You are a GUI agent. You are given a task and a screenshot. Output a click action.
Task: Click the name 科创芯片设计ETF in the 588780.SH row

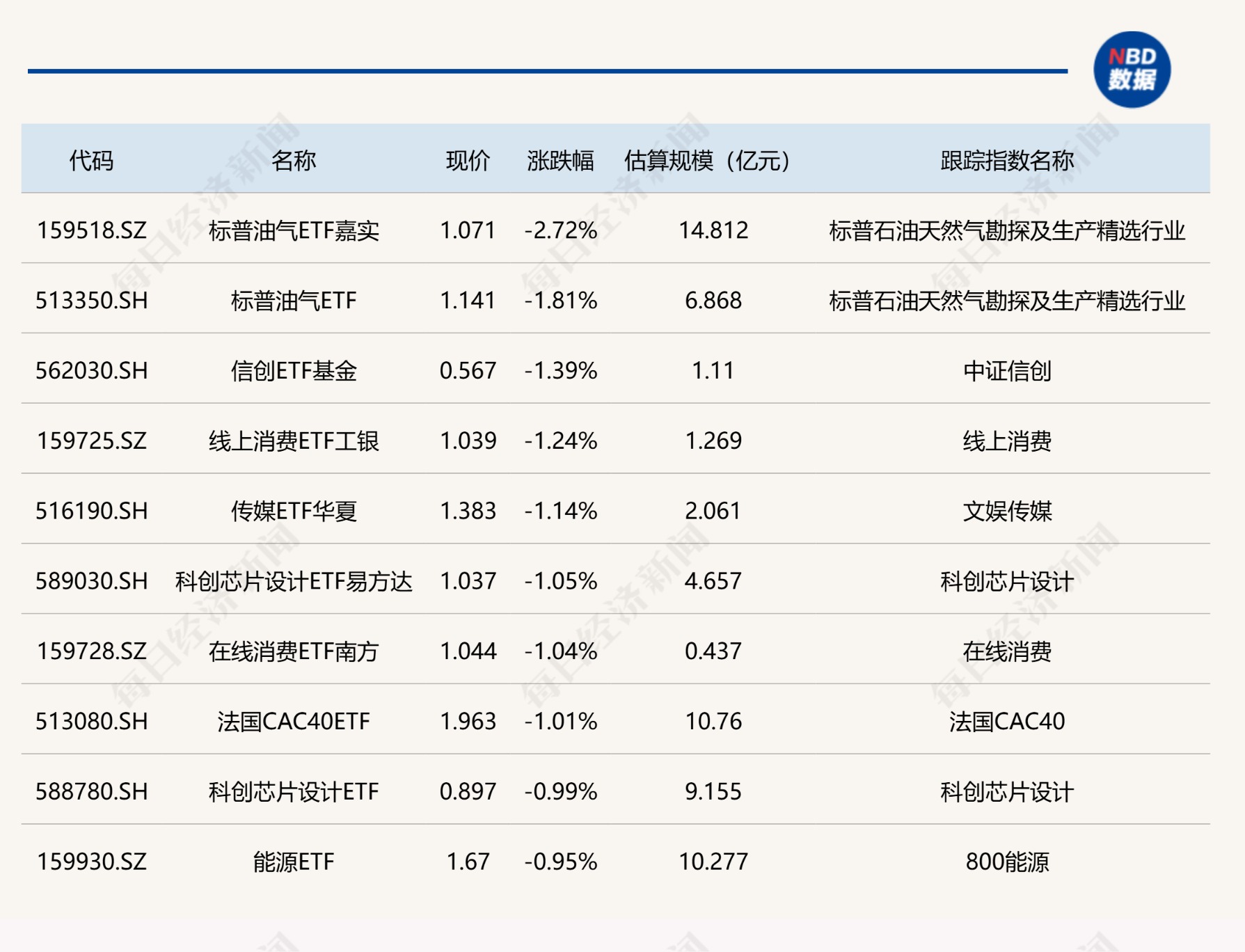[294, 792]
